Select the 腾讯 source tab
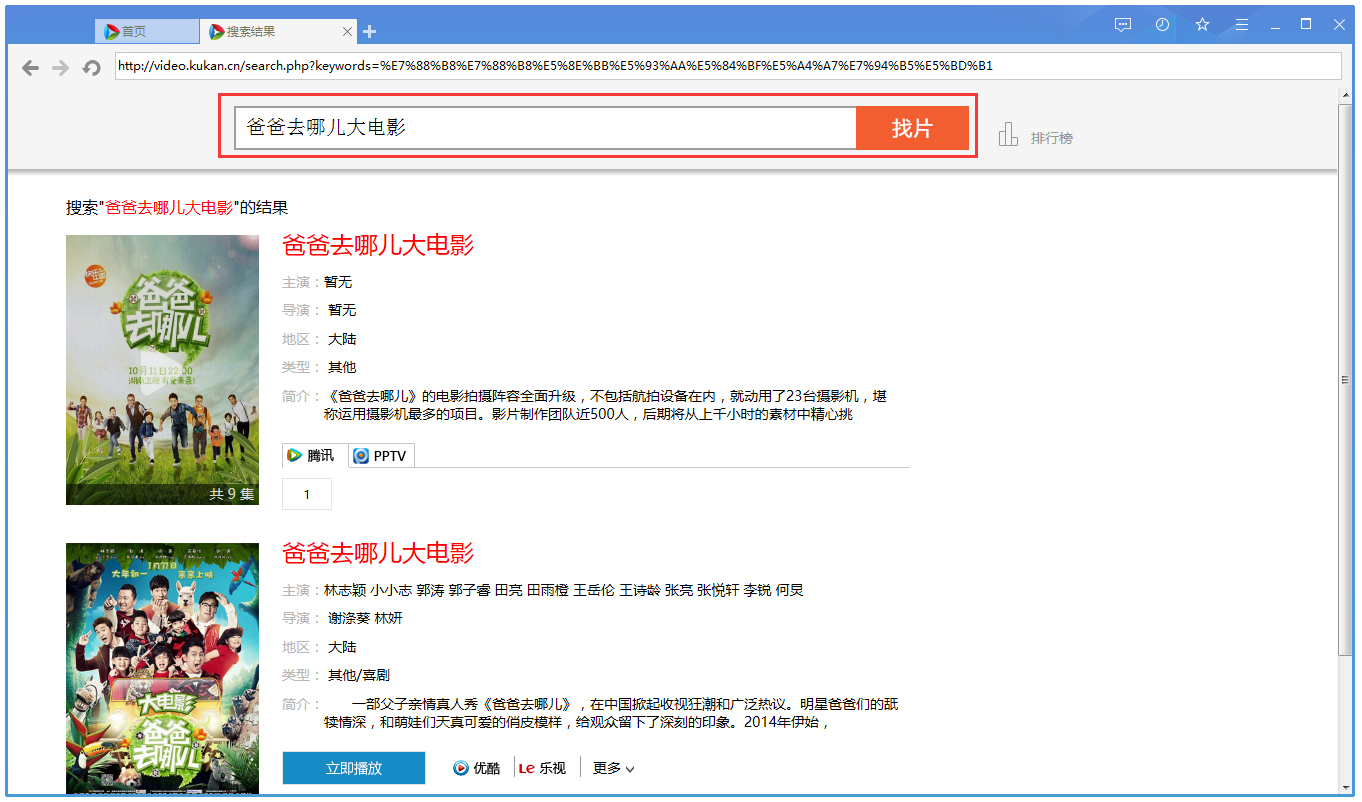This screenshot has height=802, width=1362. click(x=315, y=456)
